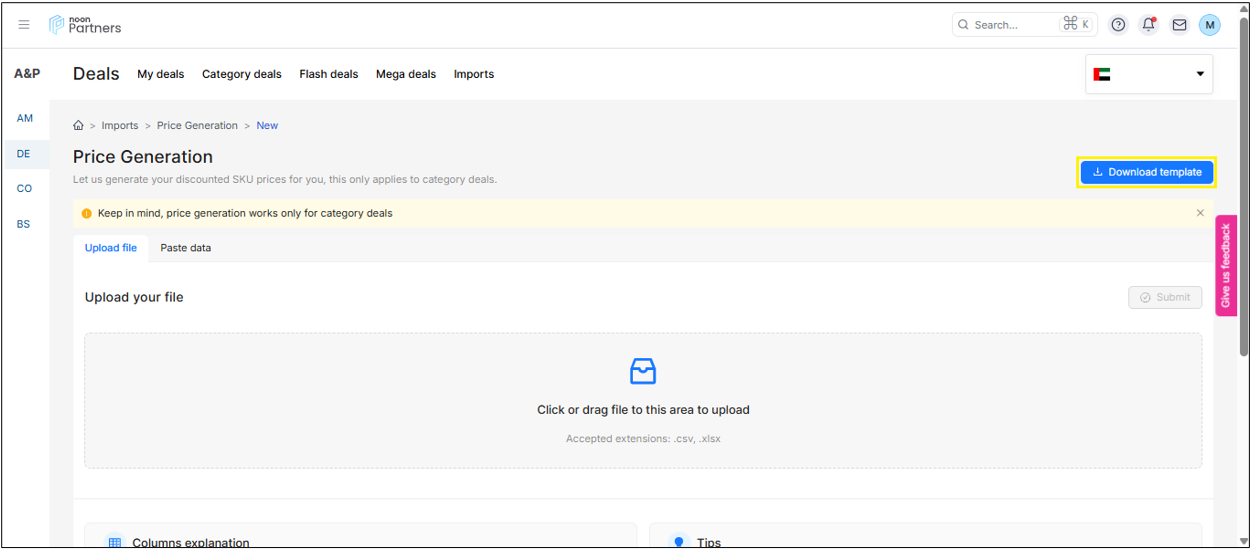Click the Download template button

point(1146,172)
